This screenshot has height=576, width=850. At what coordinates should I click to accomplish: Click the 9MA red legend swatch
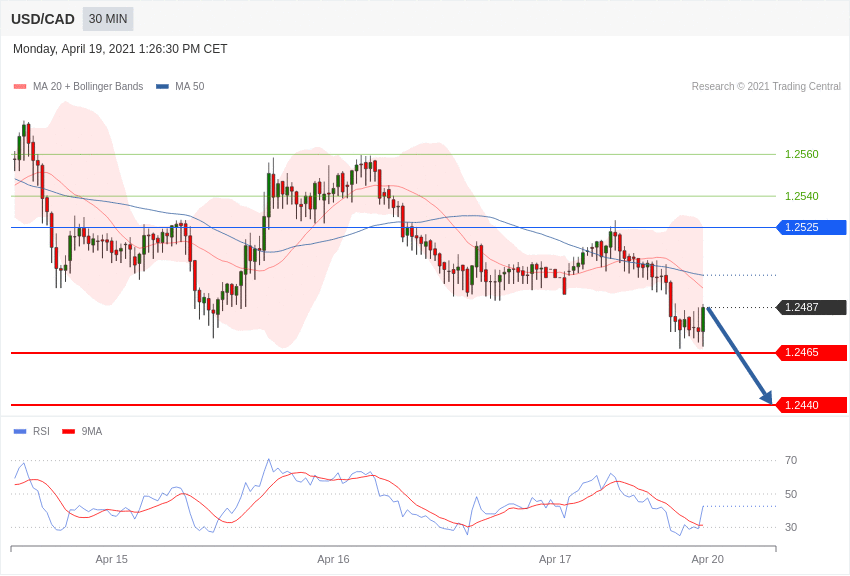69,431
